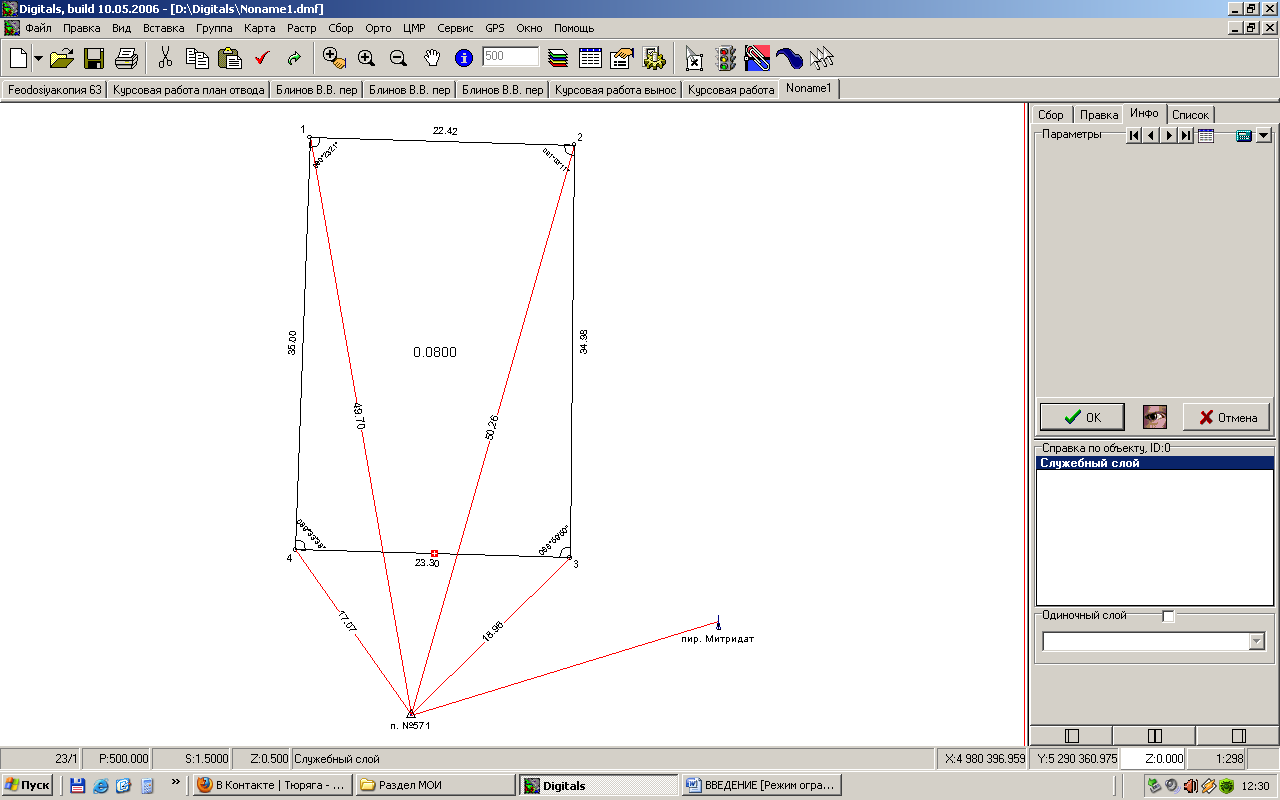Viewport: 1280px width, 800px height.
Task: Save the map with the floppy disk icon
Action: [94, 58]
